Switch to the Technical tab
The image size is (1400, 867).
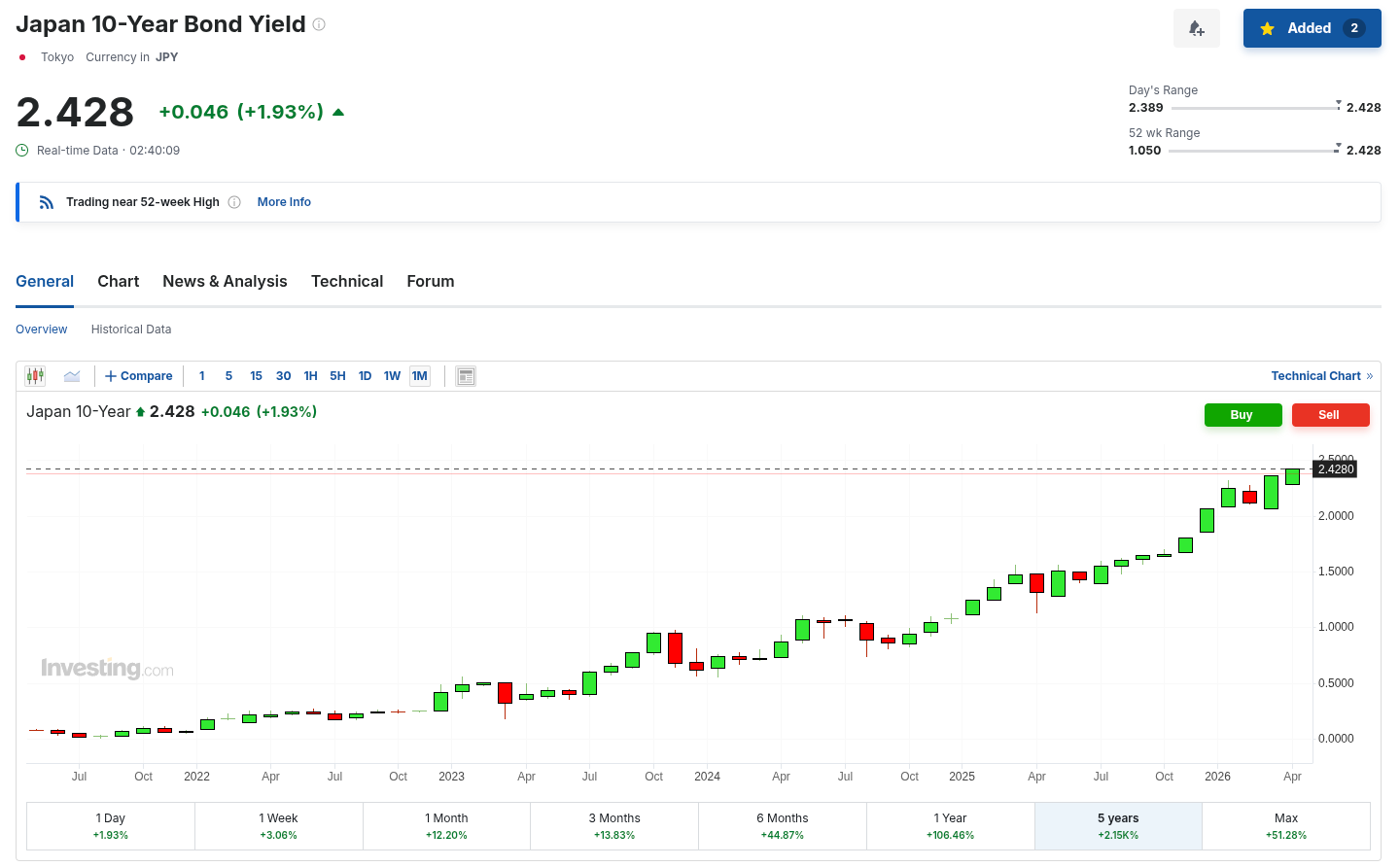tap(347, 281)
